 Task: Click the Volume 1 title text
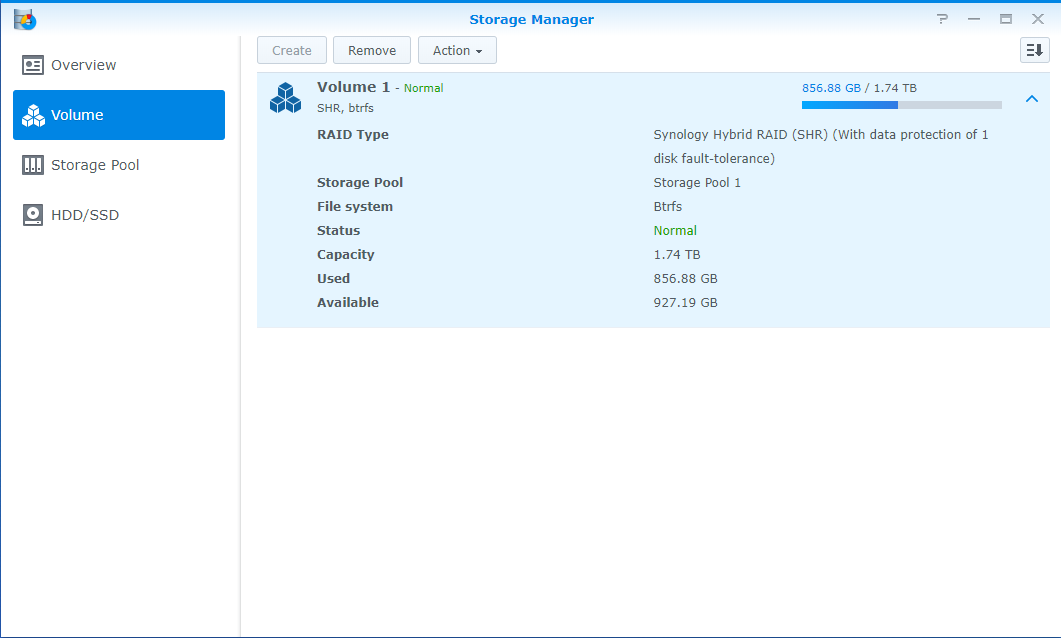[352, 87]
